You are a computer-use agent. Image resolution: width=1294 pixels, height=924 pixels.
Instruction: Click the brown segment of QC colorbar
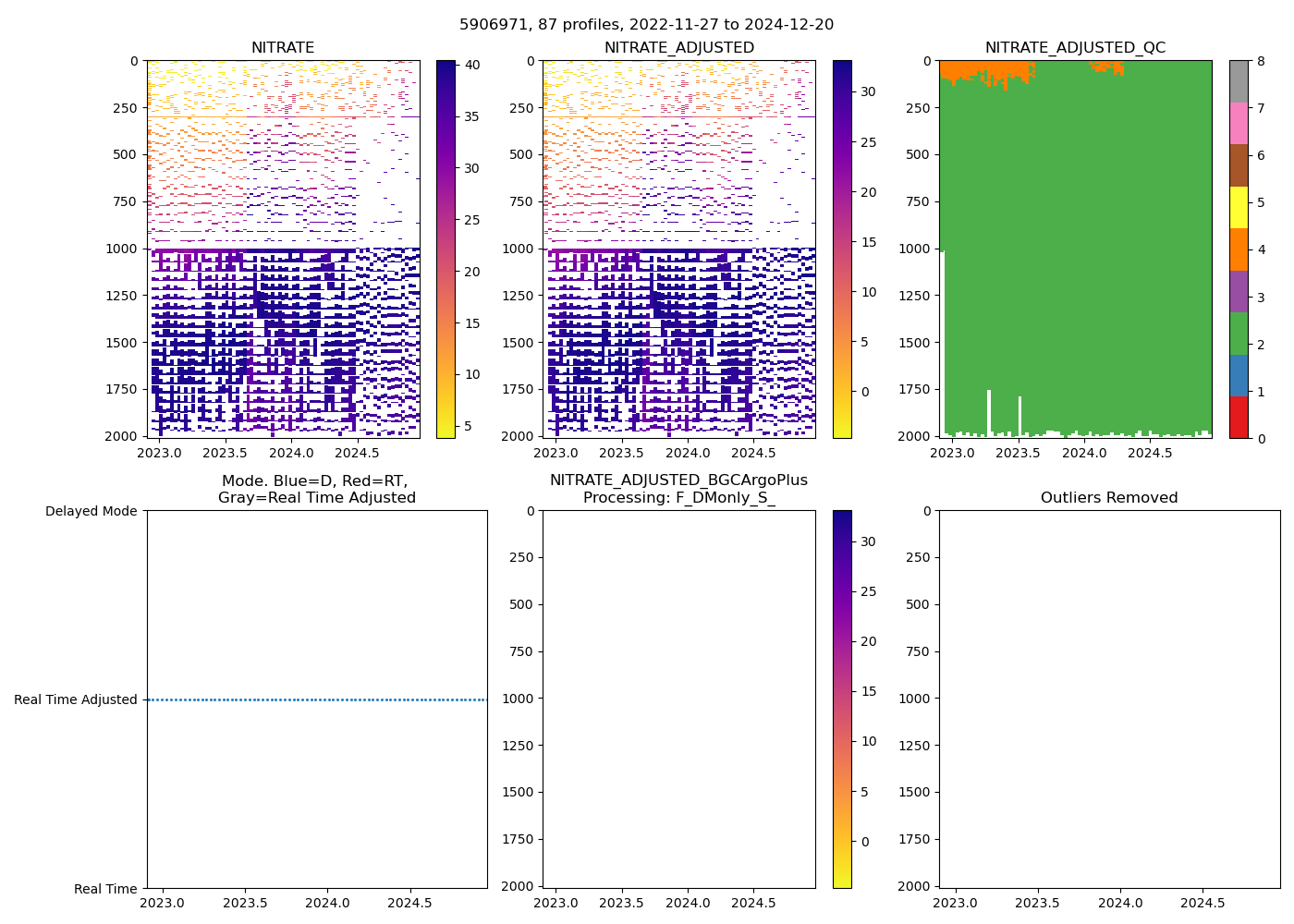click(x=1239, y=164)
